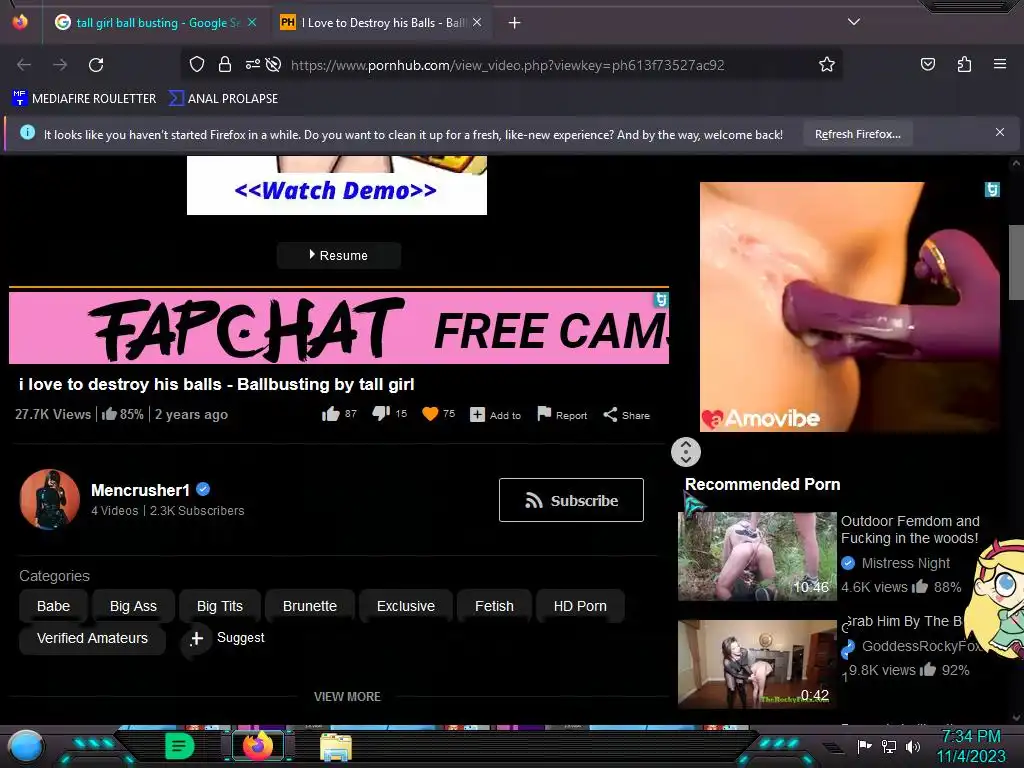The height and width of the screenshot is (768, 1024).
Task: Click the round scroll-arrows overlay button
Action: (686, 452)
